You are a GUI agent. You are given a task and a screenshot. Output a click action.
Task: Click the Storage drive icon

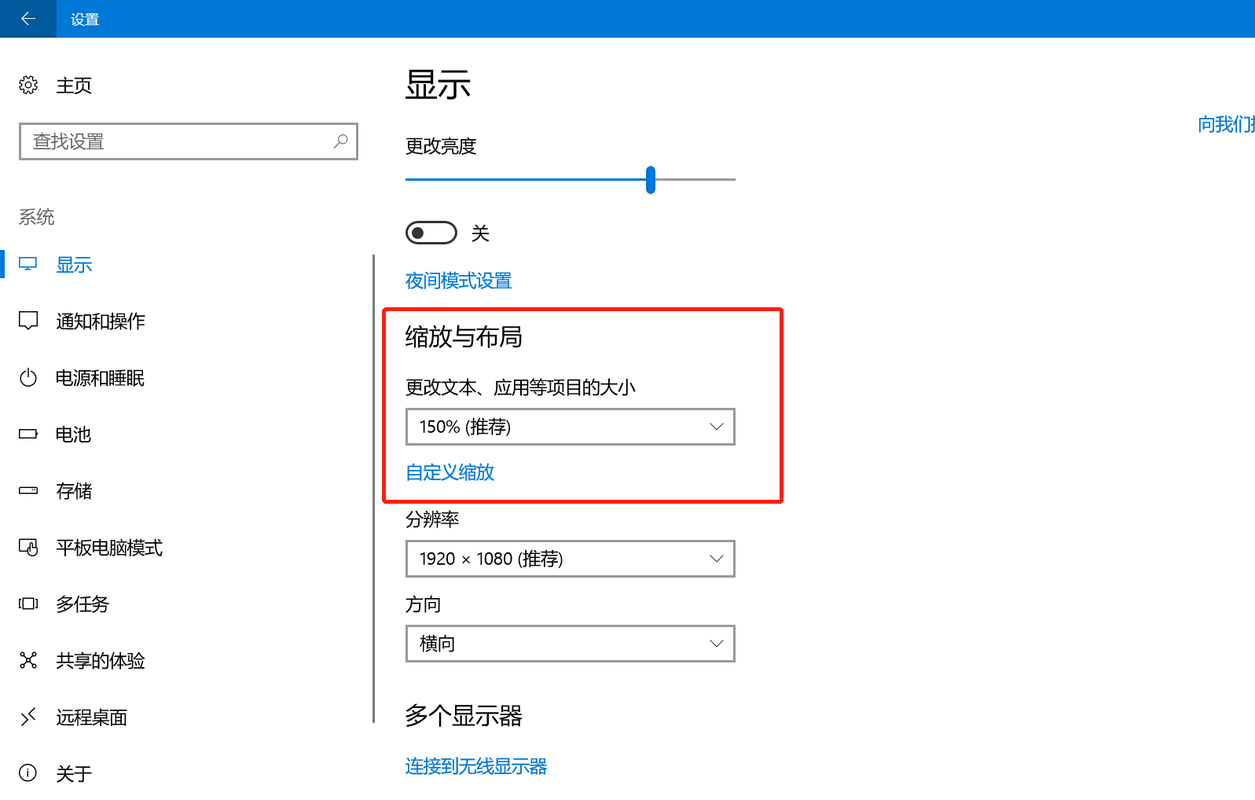click(x=28, y=491)
